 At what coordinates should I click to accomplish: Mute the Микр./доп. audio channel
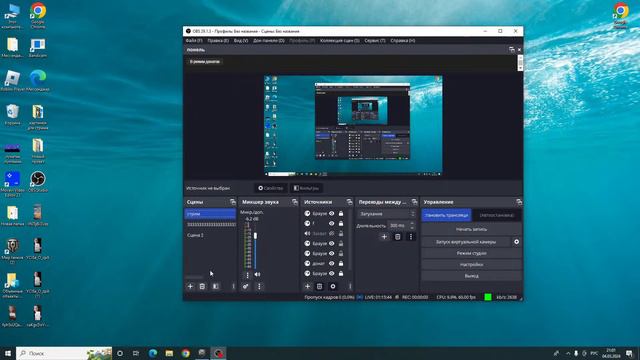[257, 275]
